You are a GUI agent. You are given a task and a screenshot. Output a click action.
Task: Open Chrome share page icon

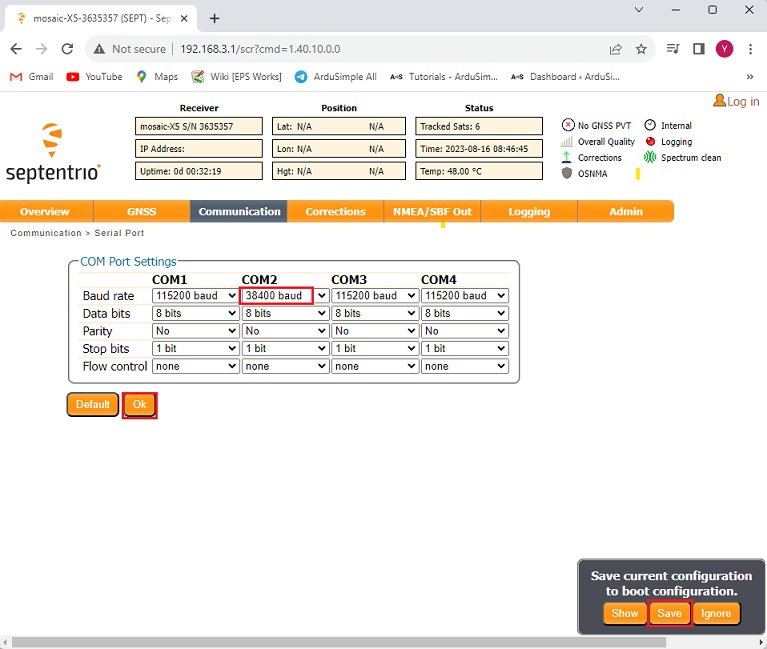[x=615, y=49]
